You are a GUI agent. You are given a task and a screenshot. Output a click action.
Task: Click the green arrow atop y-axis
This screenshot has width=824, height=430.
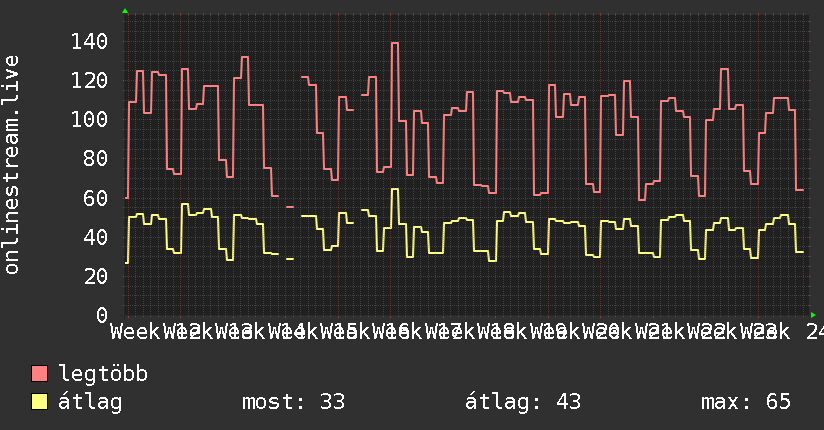(x=125, y=11)
